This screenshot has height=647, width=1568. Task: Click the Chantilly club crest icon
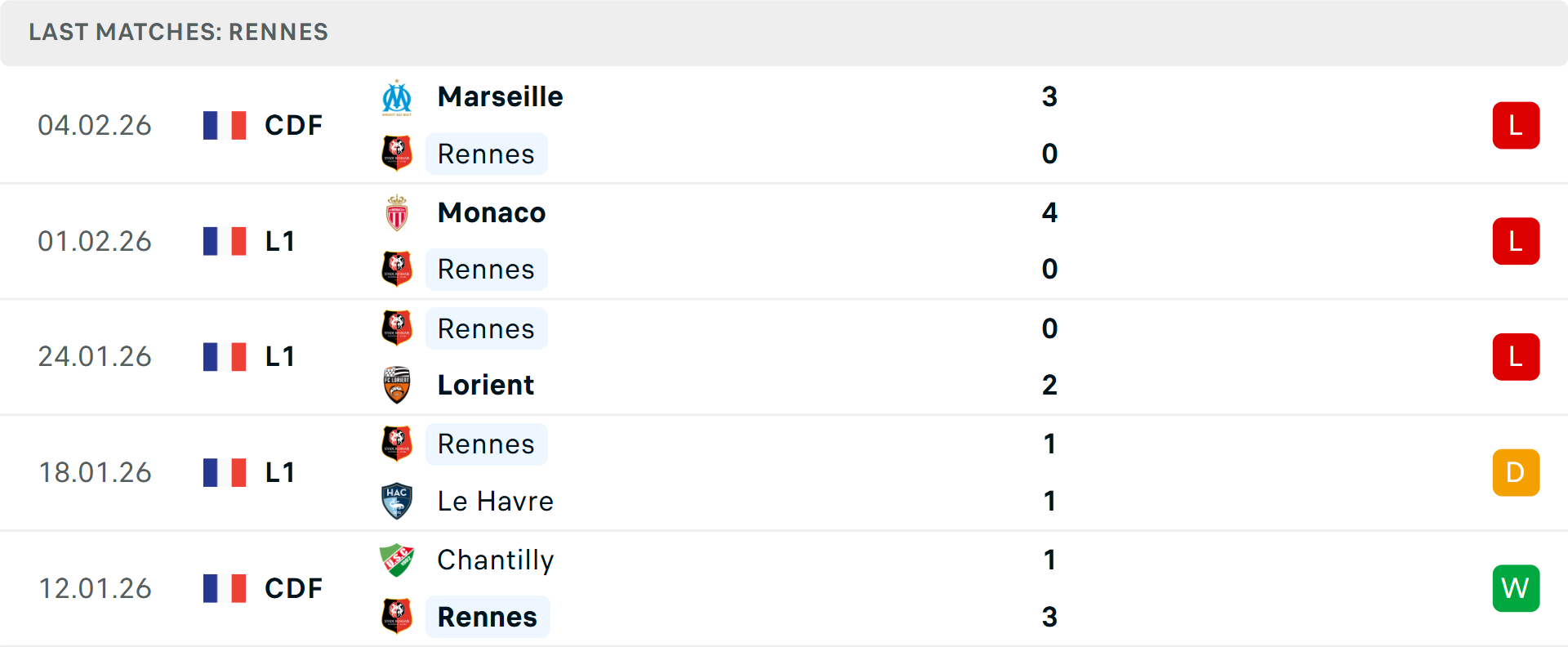[397, 560]
